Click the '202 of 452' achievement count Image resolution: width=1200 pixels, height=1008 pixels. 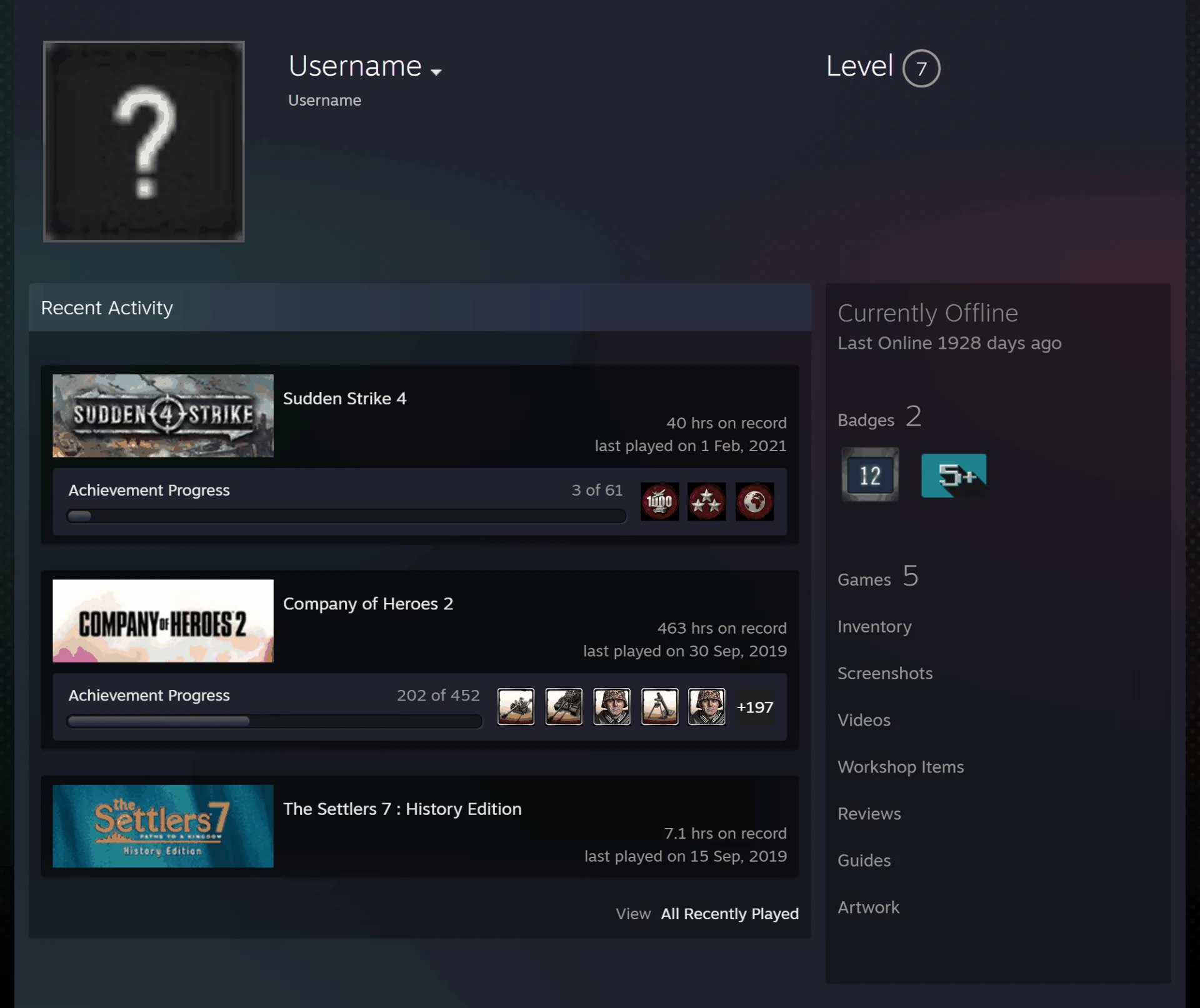pos(438,696)
